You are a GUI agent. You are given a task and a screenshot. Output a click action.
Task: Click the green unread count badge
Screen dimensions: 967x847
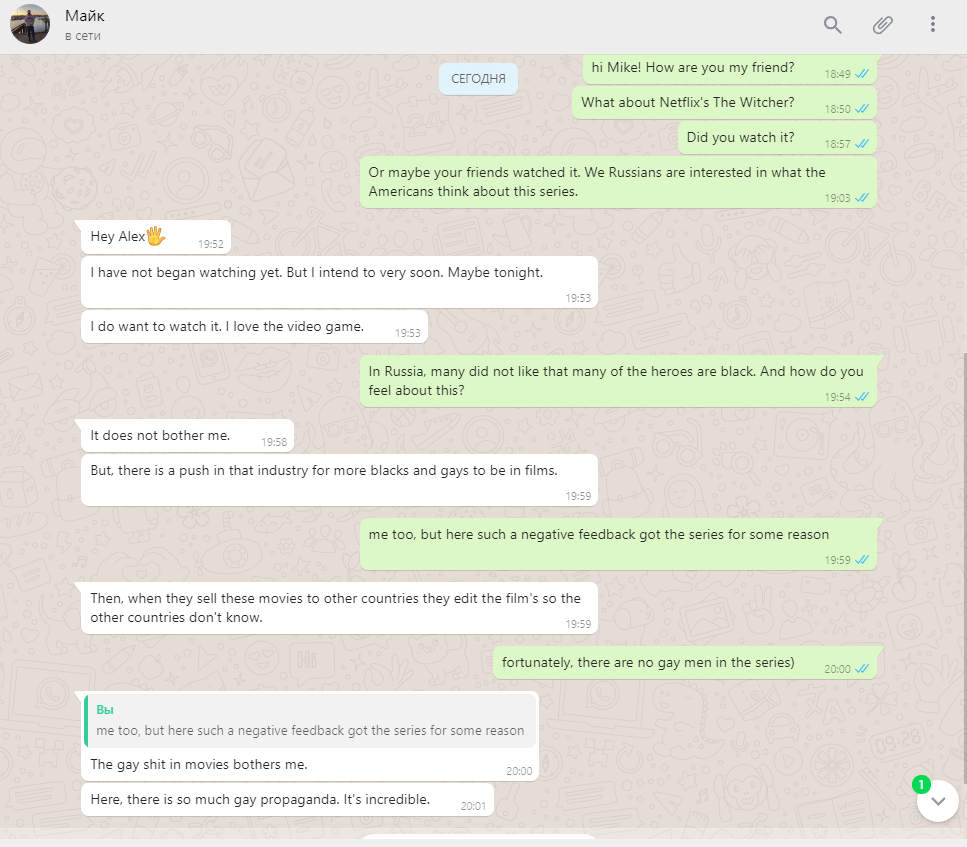click(921, 785)
